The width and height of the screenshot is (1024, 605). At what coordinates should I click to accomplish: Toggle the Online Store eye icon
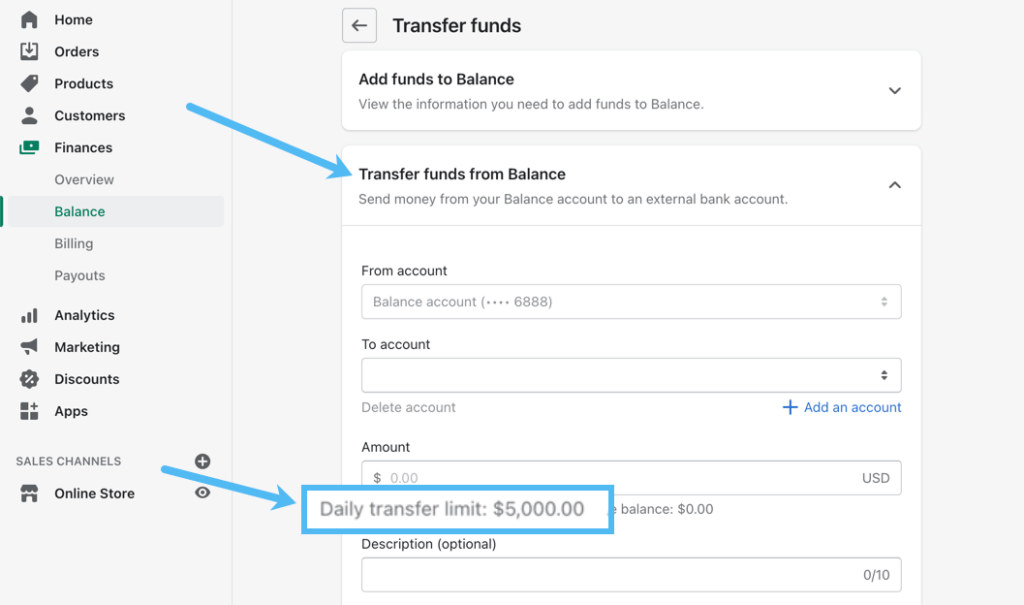[x=203, y=493]
